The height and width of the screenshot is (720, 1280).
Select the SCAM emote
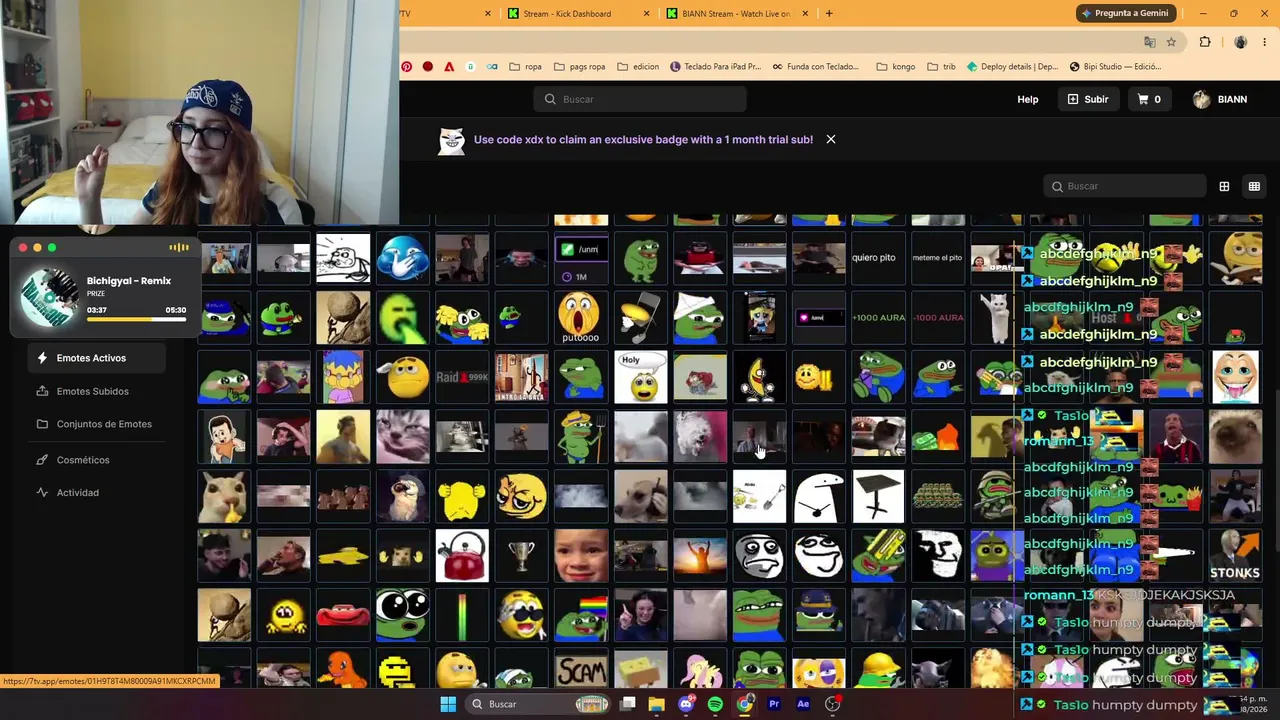pos(581,669)
